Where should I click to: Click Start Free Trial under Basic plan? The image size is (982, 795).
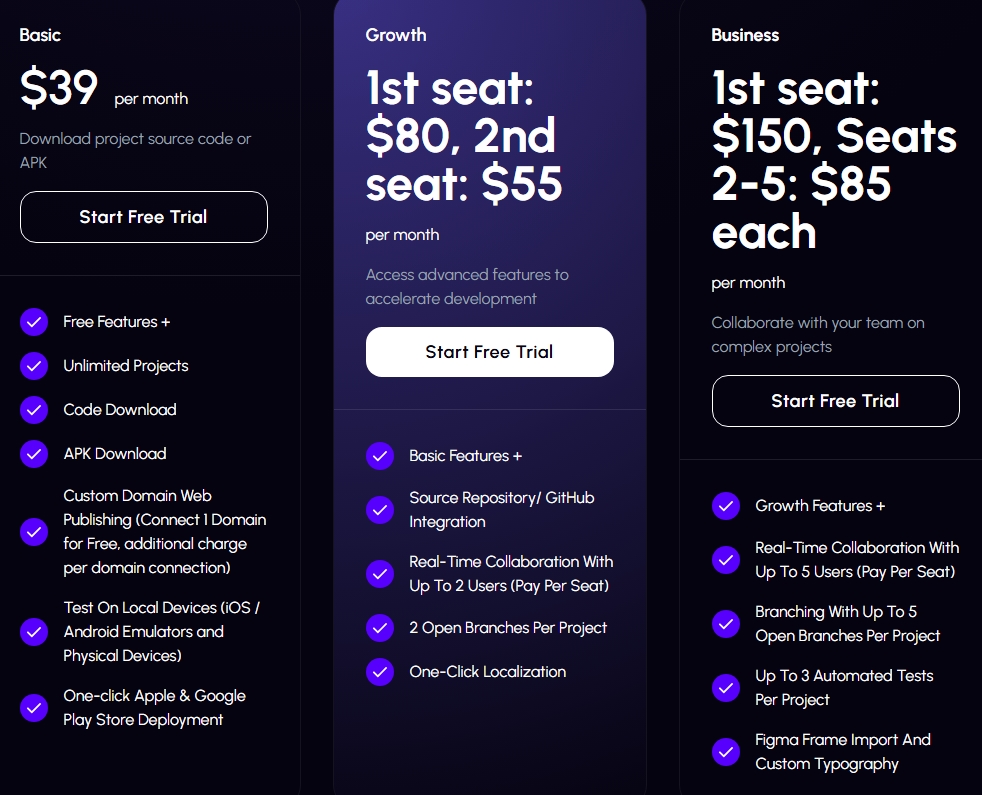[x=143, y=217]
